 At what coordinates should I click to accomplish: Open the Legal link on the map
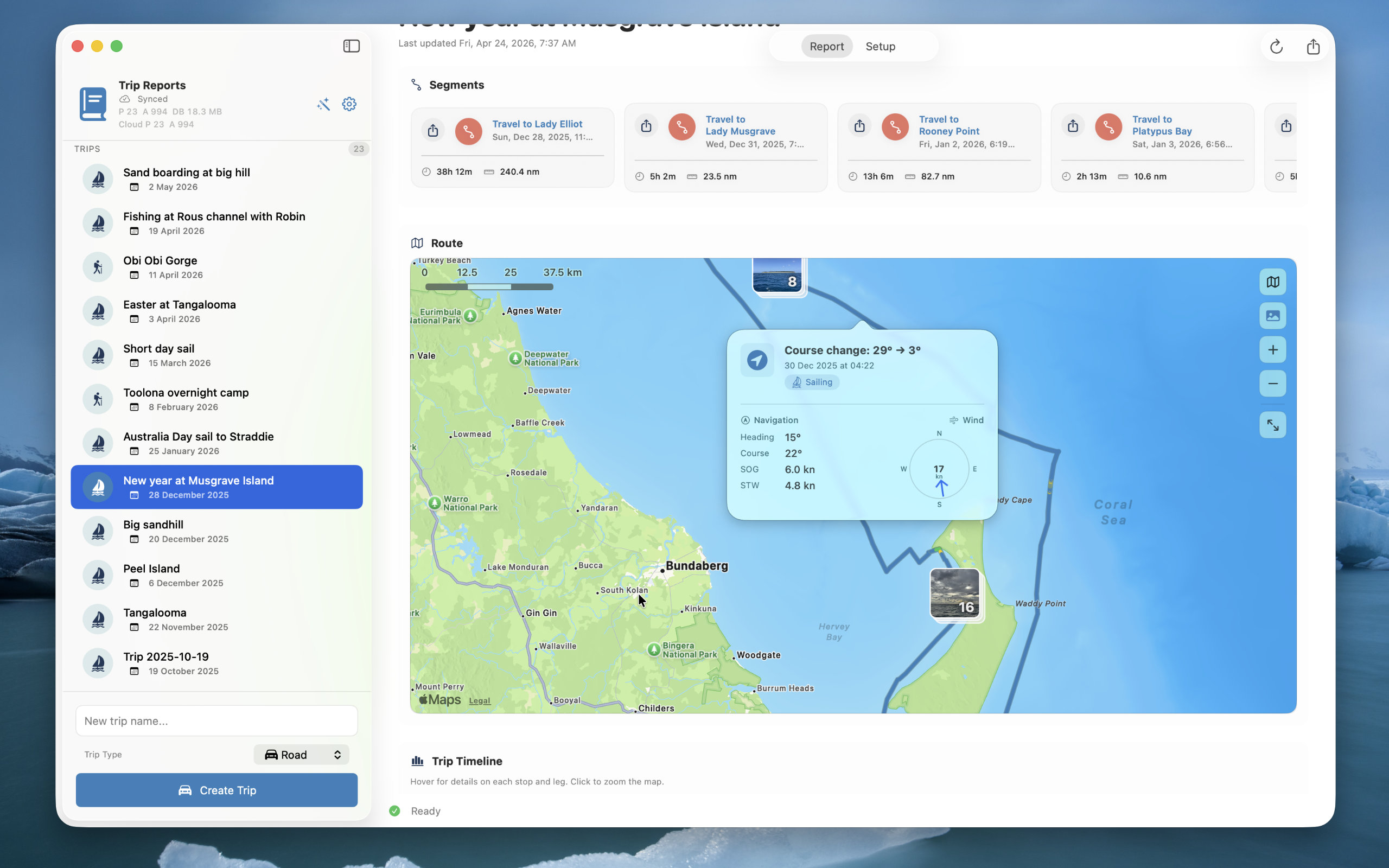(x=479, y=700)
